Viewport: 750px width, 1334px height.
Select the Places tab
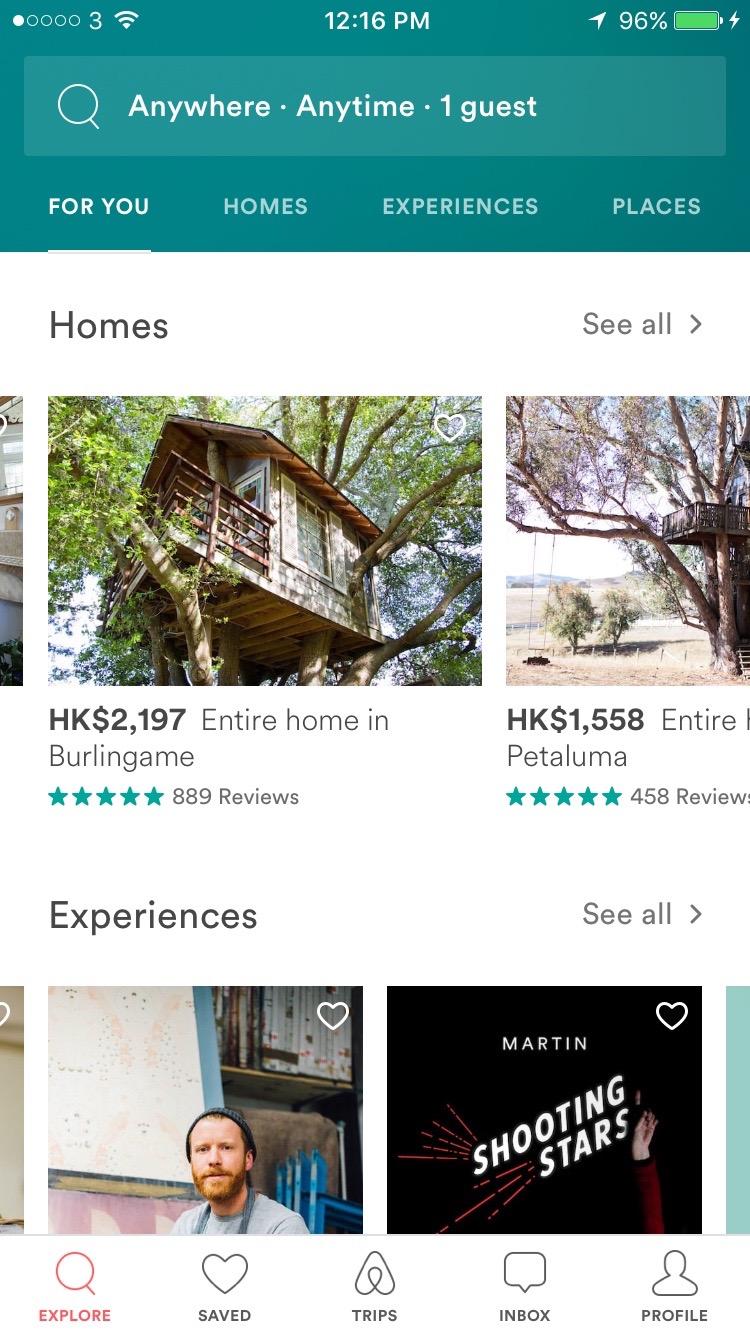pos(656,207)
